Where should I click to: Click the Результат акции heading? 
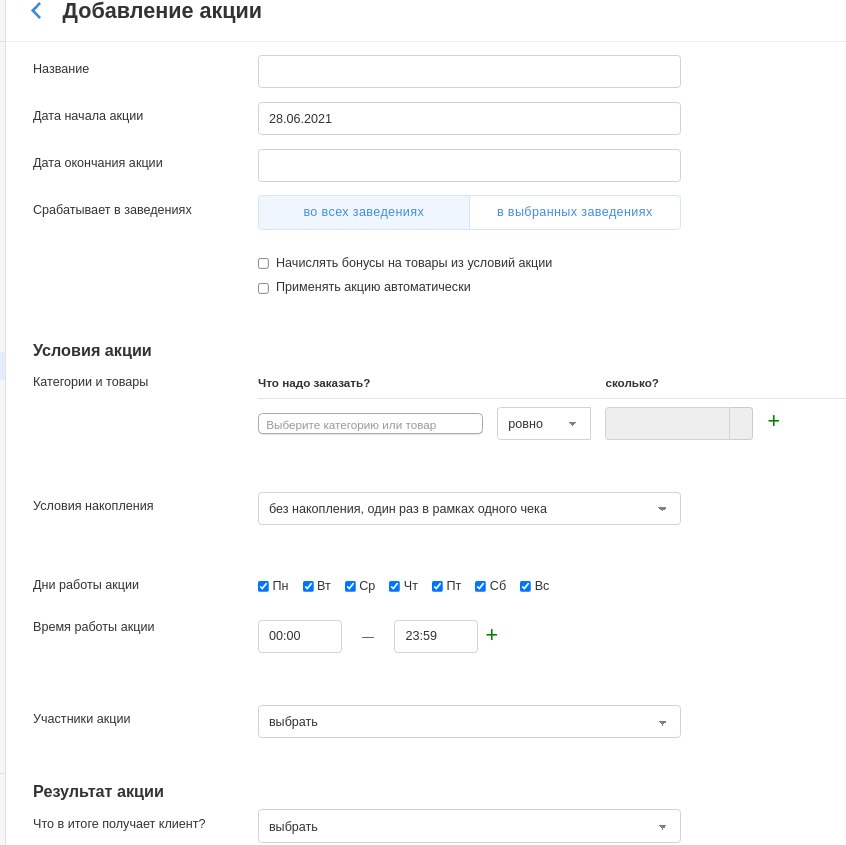point(98,791)
